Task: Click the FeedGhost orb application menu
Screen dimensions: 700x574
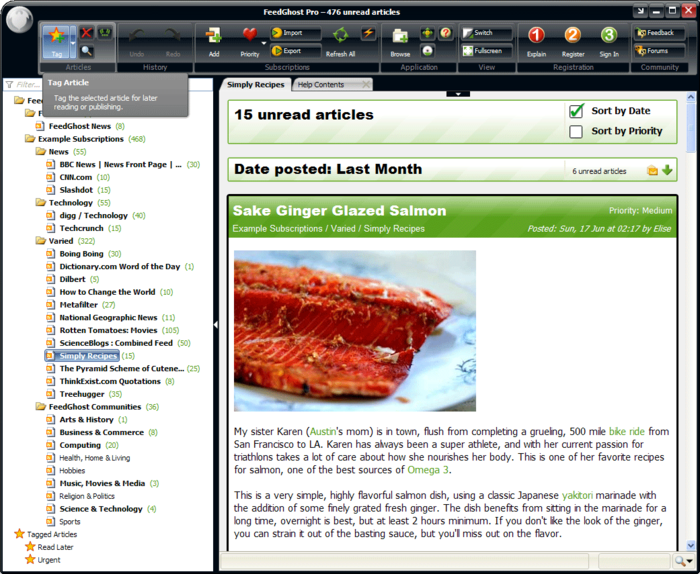Action: (x=20, y=20)
